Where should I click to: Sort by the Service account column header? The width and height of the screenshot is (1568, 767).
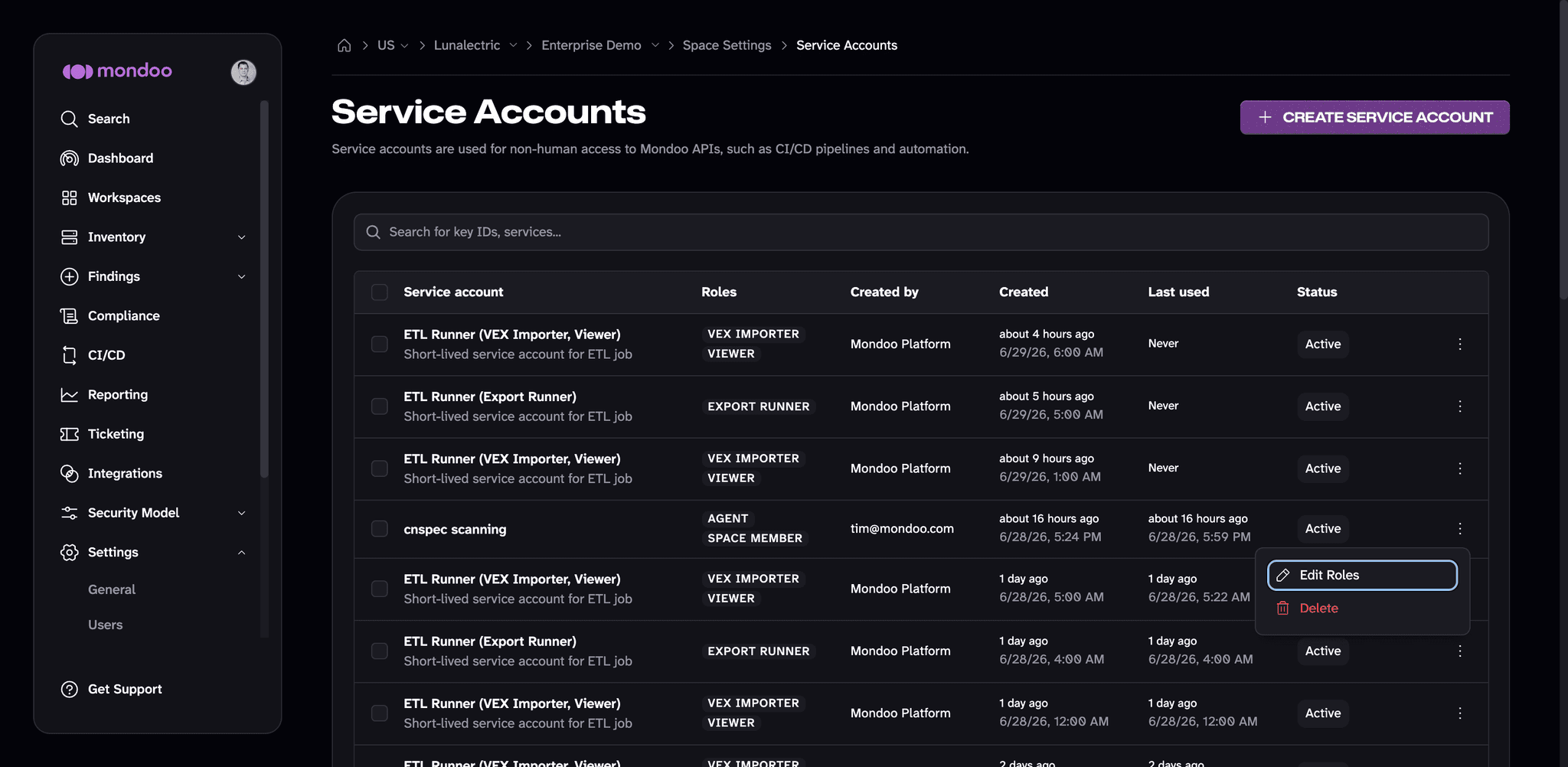(453, 292)
